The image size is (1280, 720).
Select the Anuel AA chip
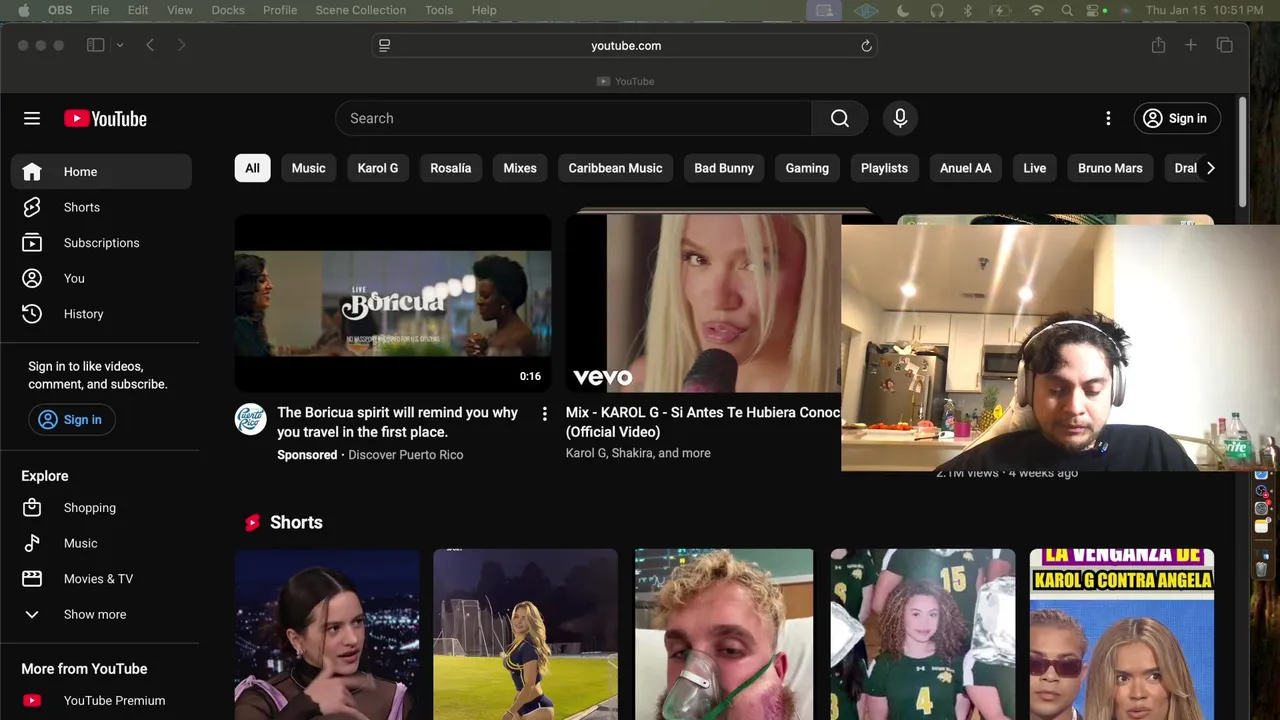[965, 168]
